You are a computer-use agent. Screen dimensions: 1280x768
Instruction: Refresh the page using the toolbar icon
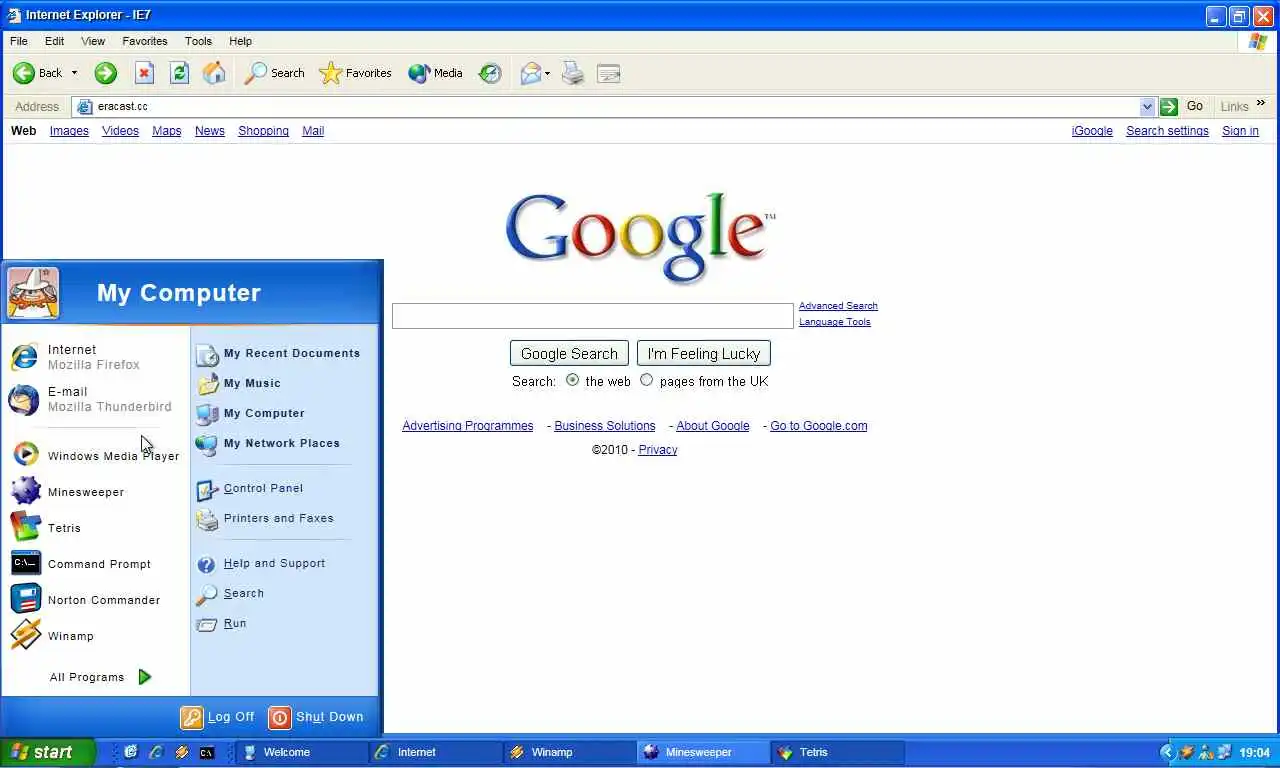179,73
